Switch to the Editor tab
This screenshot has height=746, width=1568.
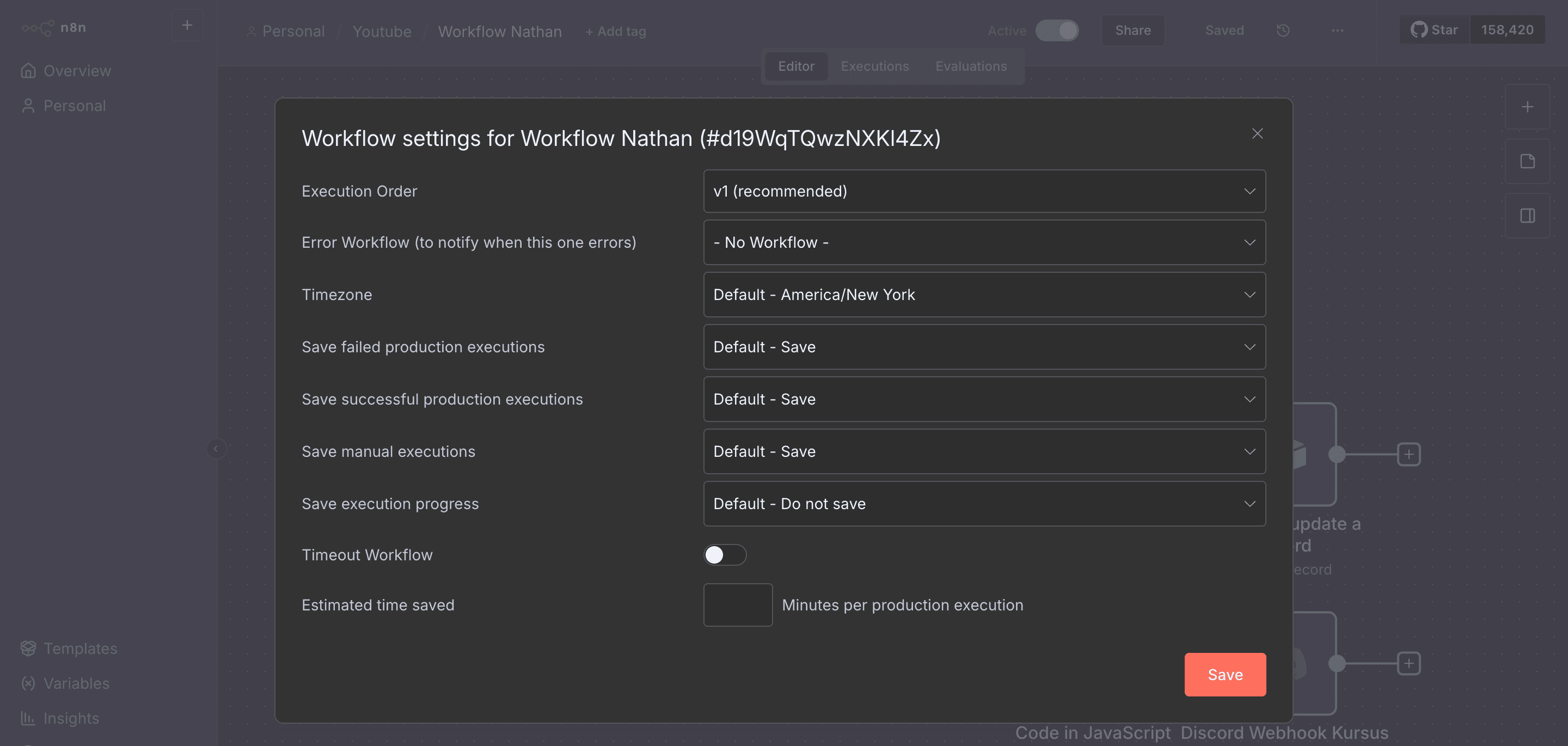pyautogui.click(x=795, y=66)
